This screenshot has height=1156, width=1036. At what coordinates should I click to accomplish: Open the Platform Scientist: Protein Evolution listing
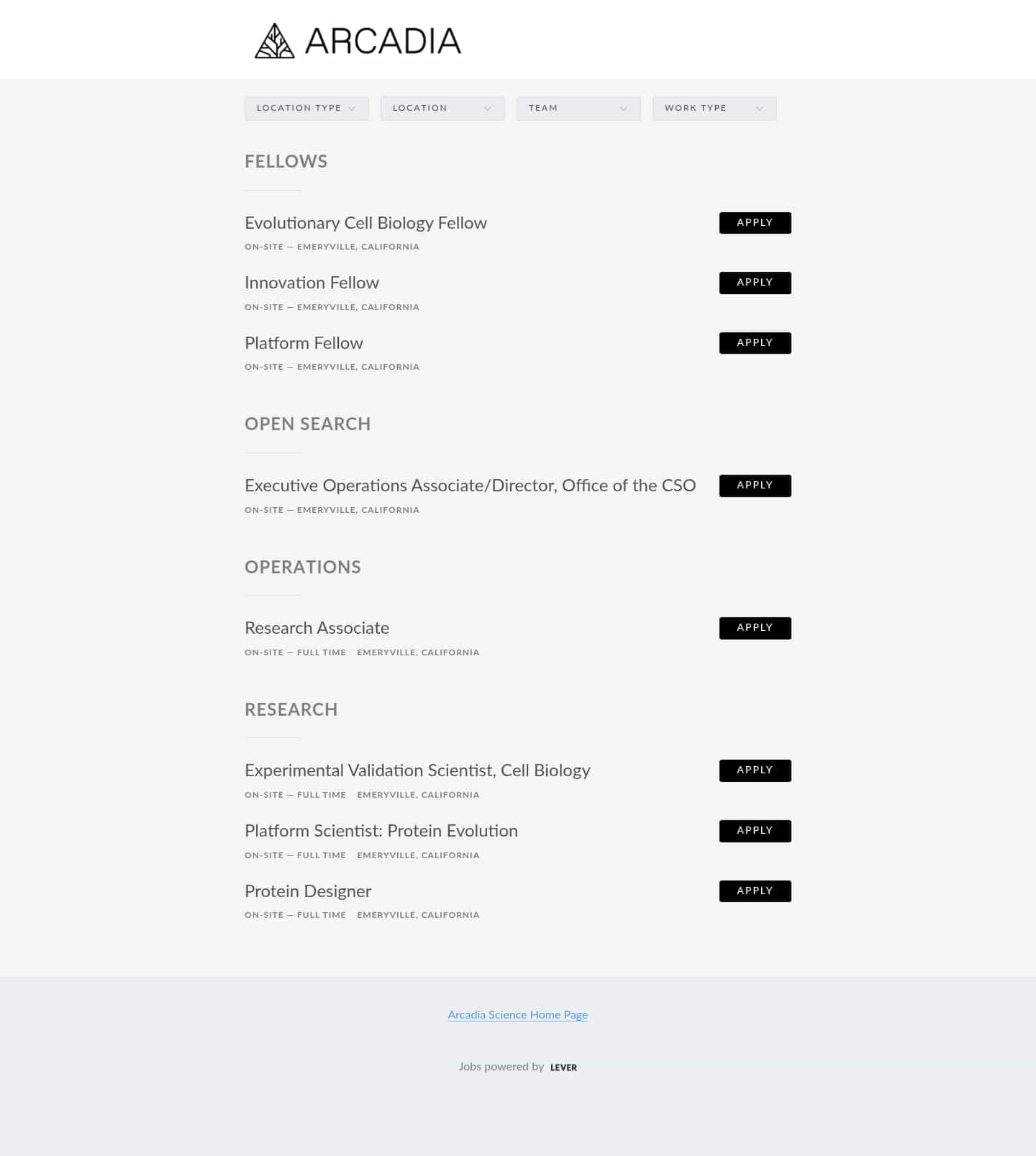click(x=381, y=831)
